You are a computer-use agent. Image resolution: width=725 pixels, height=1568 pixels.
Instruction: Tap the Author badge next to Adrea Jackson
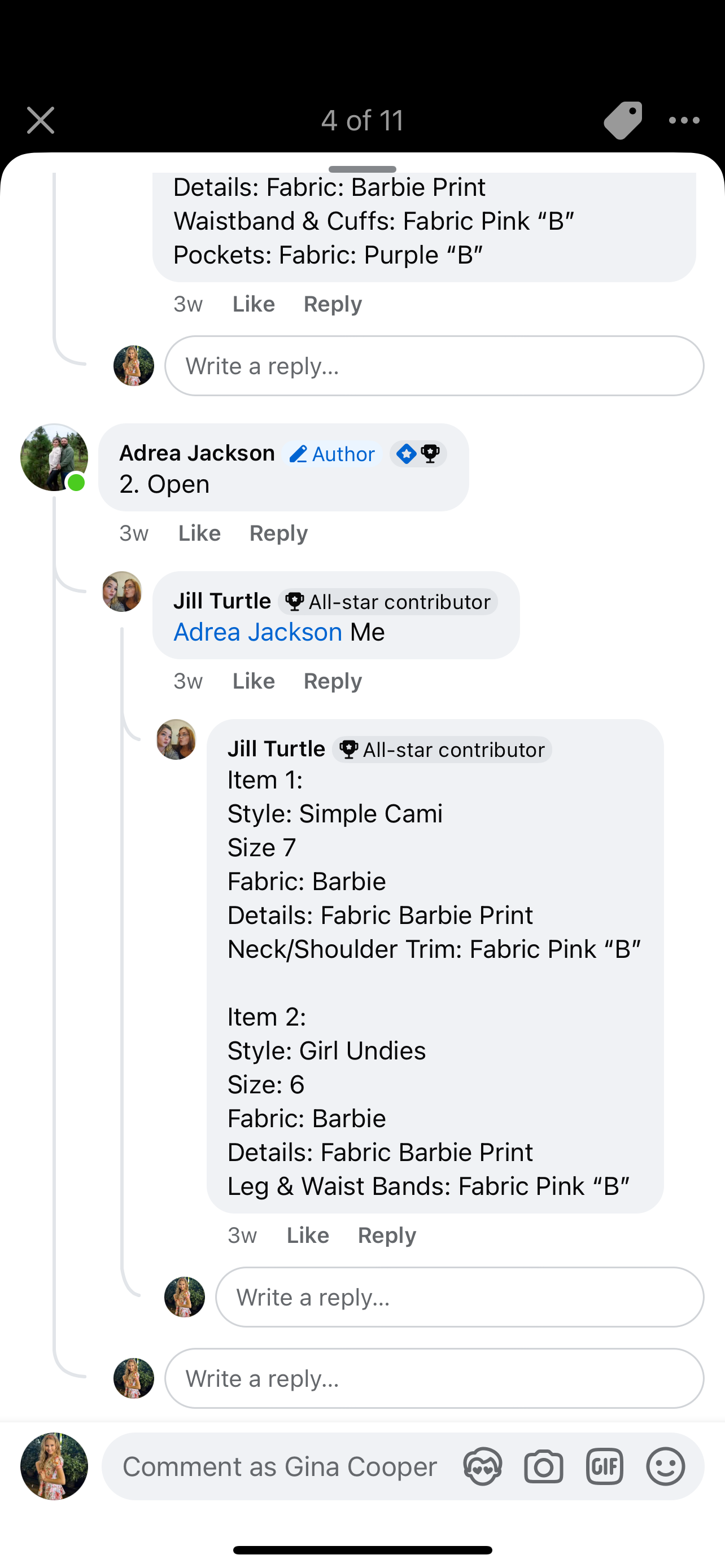pos(332,454)
